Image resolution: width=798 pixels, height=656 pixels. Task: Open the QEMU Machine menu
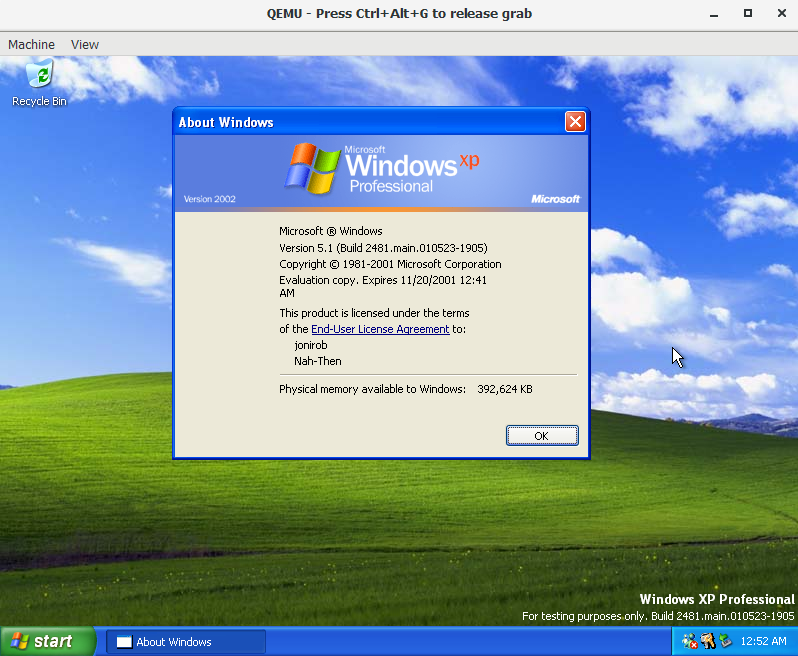32,45
